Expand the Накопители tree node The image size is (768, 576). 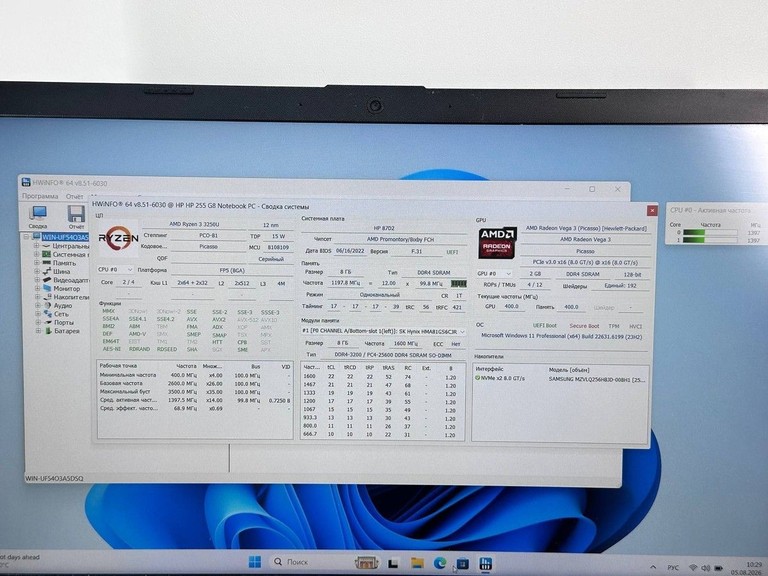(37, 297)
